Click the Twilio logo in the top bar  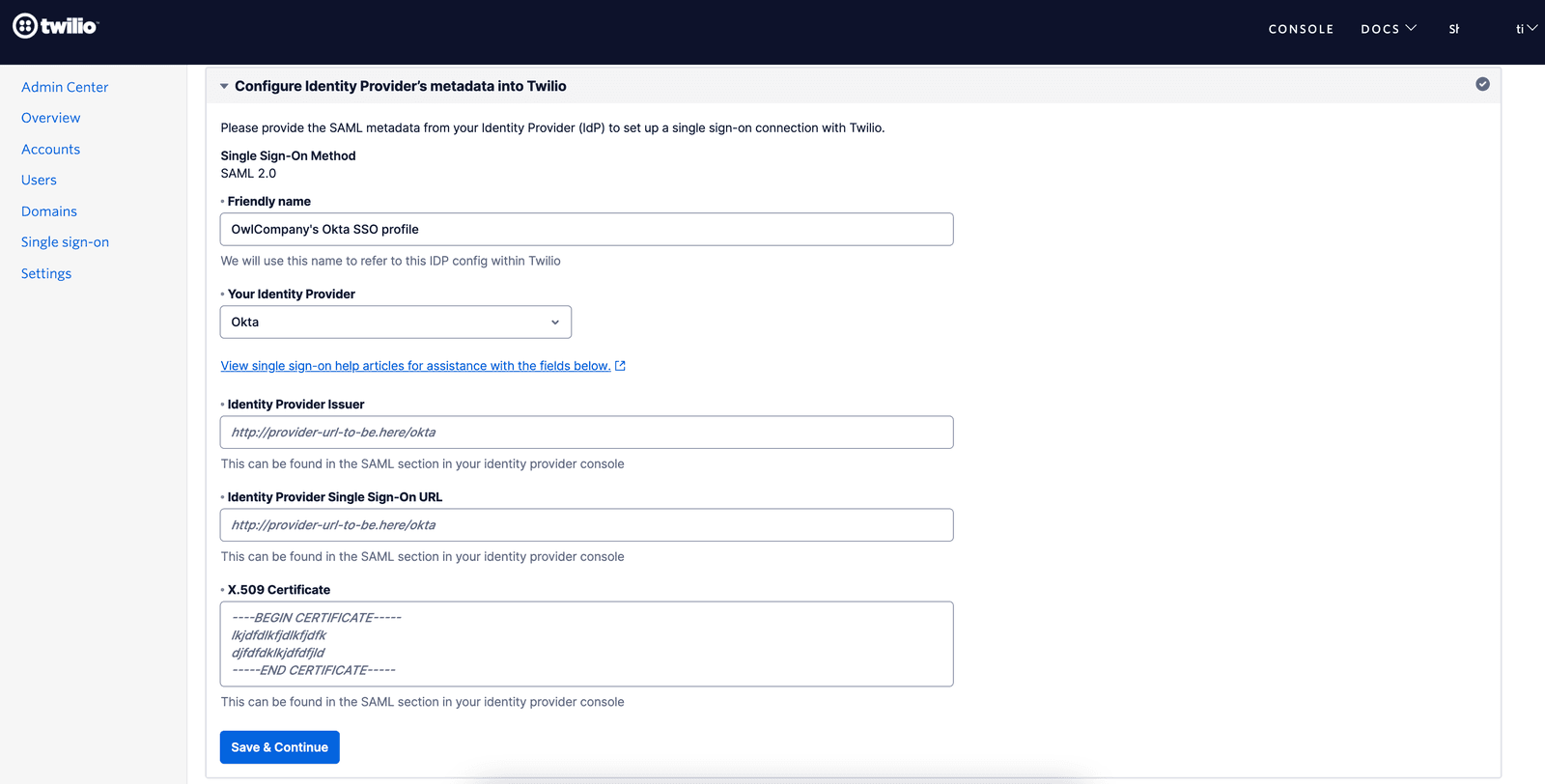pos(55,26)
